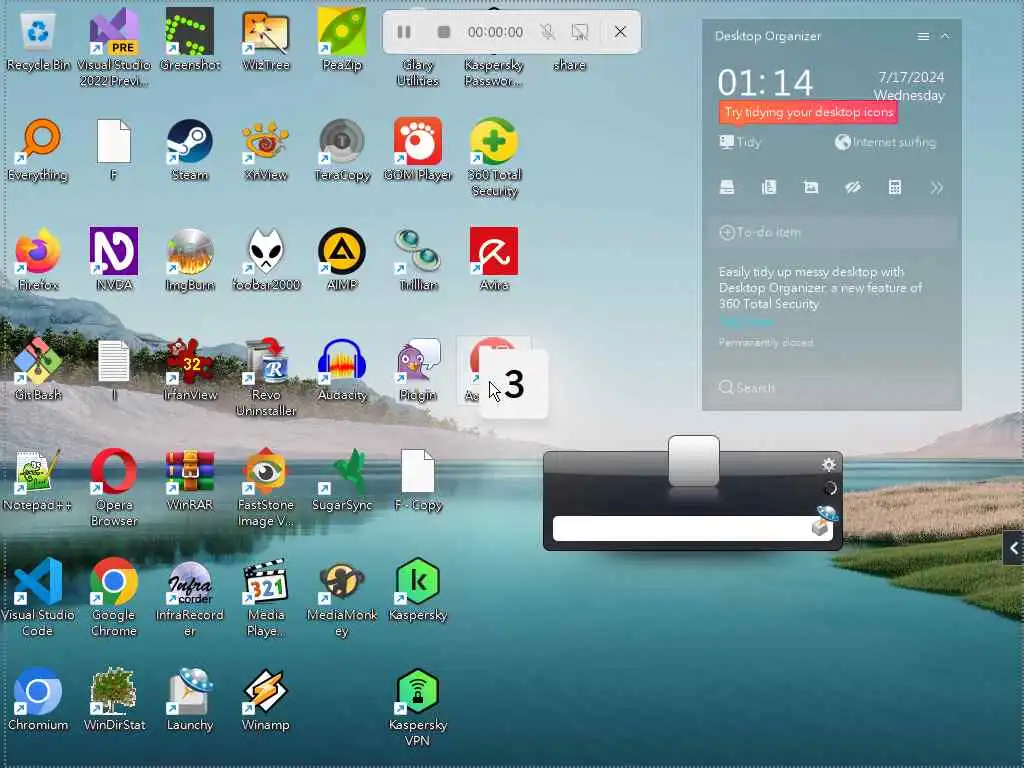The image size is (1024, 768).
Task: Toggle the camera overlay on the recording toolbar
Action: (579, 32)
